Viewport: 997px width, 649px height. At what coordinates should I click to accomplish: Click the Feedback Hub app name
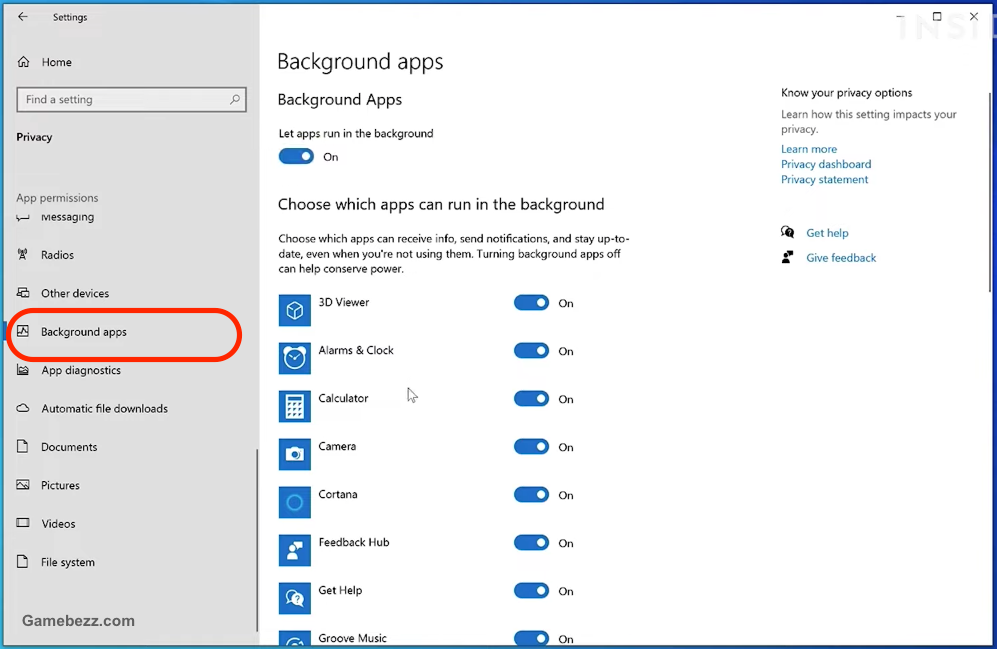(x=354, y=542)
